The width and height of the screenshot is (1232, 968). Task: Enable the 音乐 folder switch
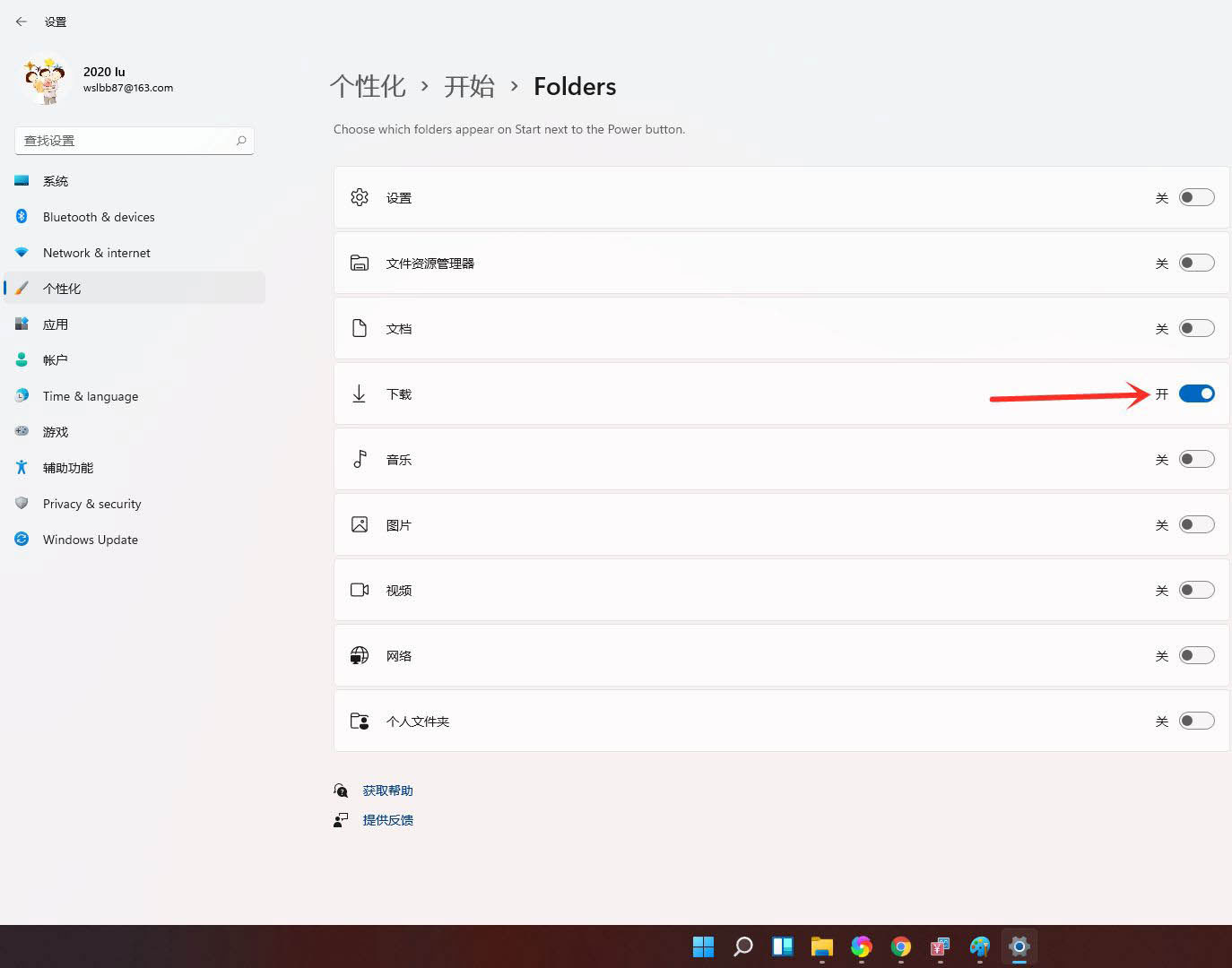click(x=1196, y=459)
